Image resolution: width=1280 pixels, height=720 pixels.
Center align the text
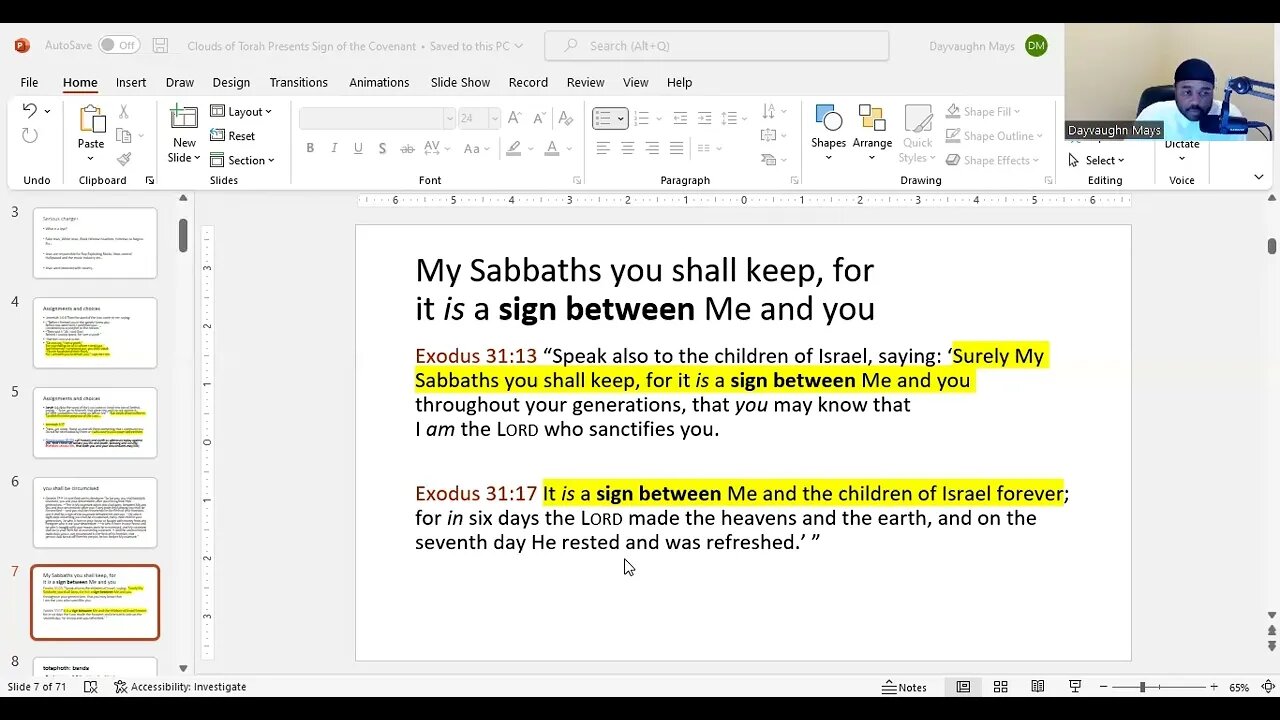point(627,148)
